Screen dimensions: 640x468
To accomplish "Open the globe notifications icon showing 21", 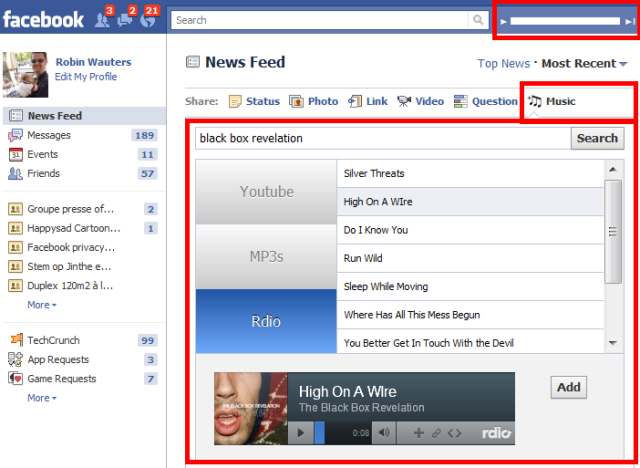I will pos(148,20).
